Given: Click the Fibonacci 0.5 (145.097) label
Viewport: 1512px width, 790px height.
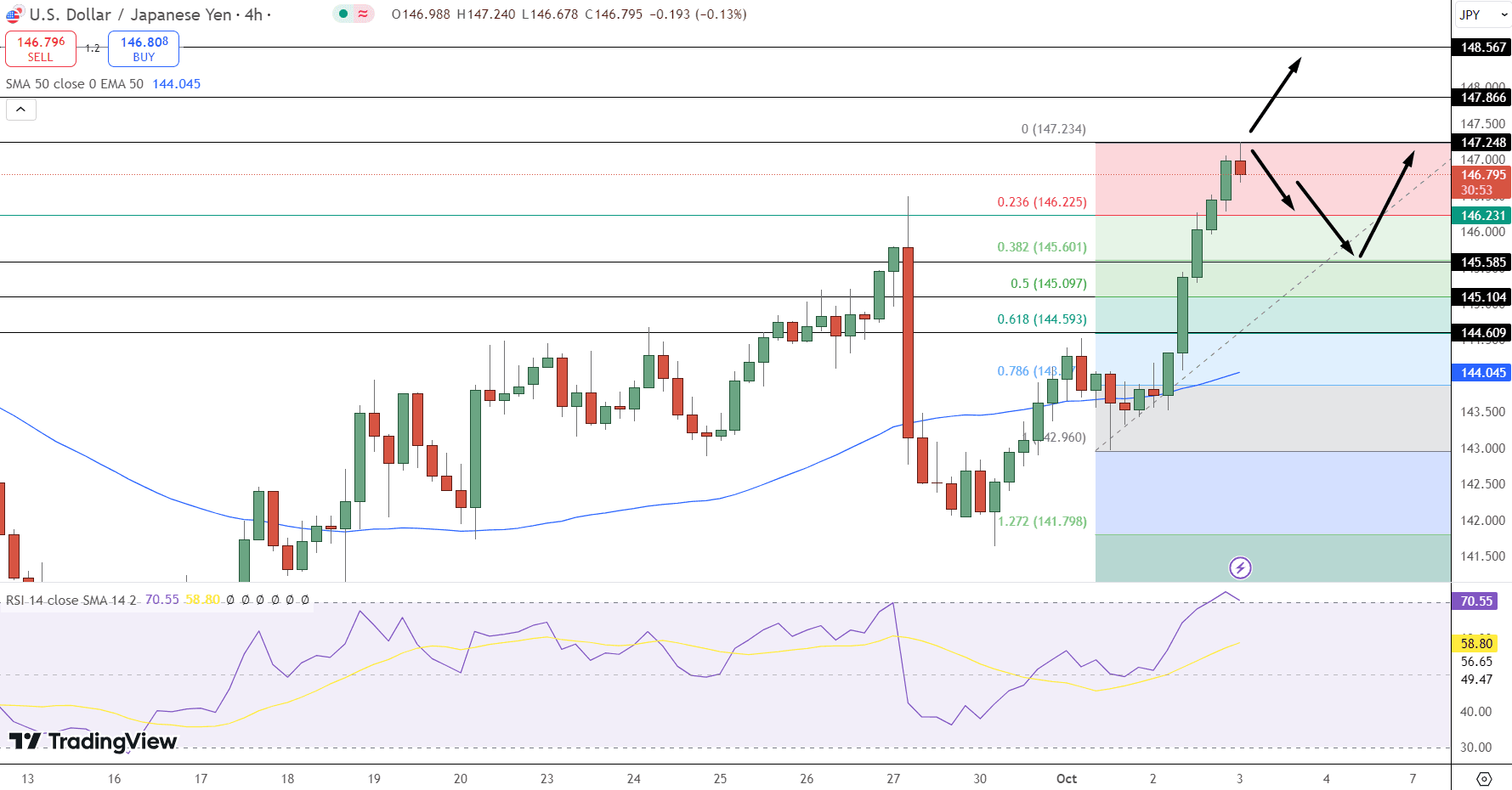Looking at the screenshot, I should (x=1048, y=284).
